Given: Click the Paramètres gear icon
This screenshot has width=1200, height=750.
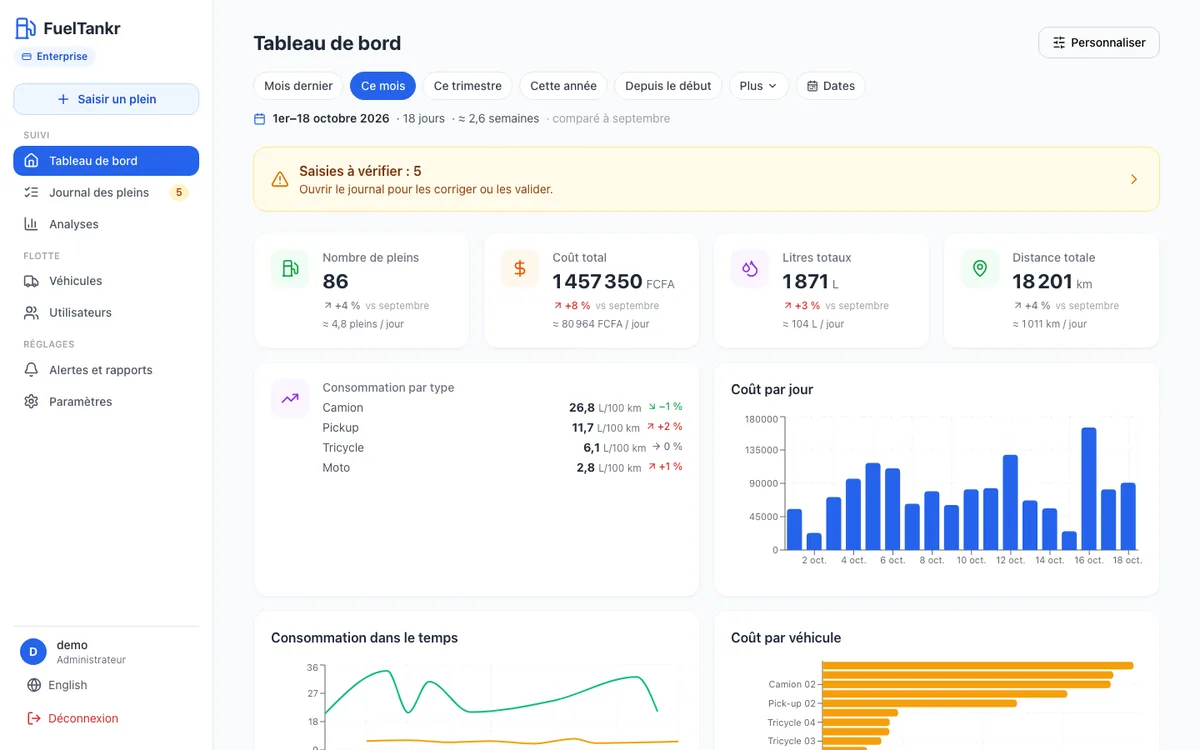Looking at the screenshot, I should (31, 402).
